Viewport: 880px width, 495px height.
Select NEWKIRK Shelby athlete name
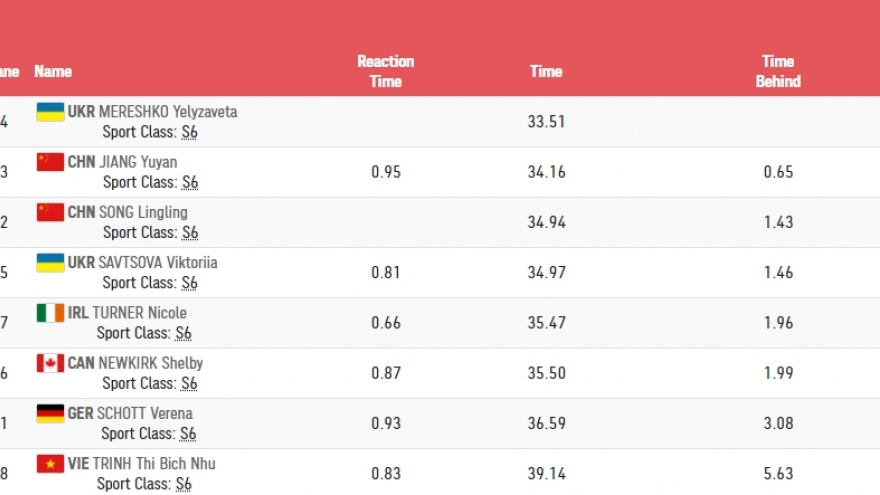(150, 363)
